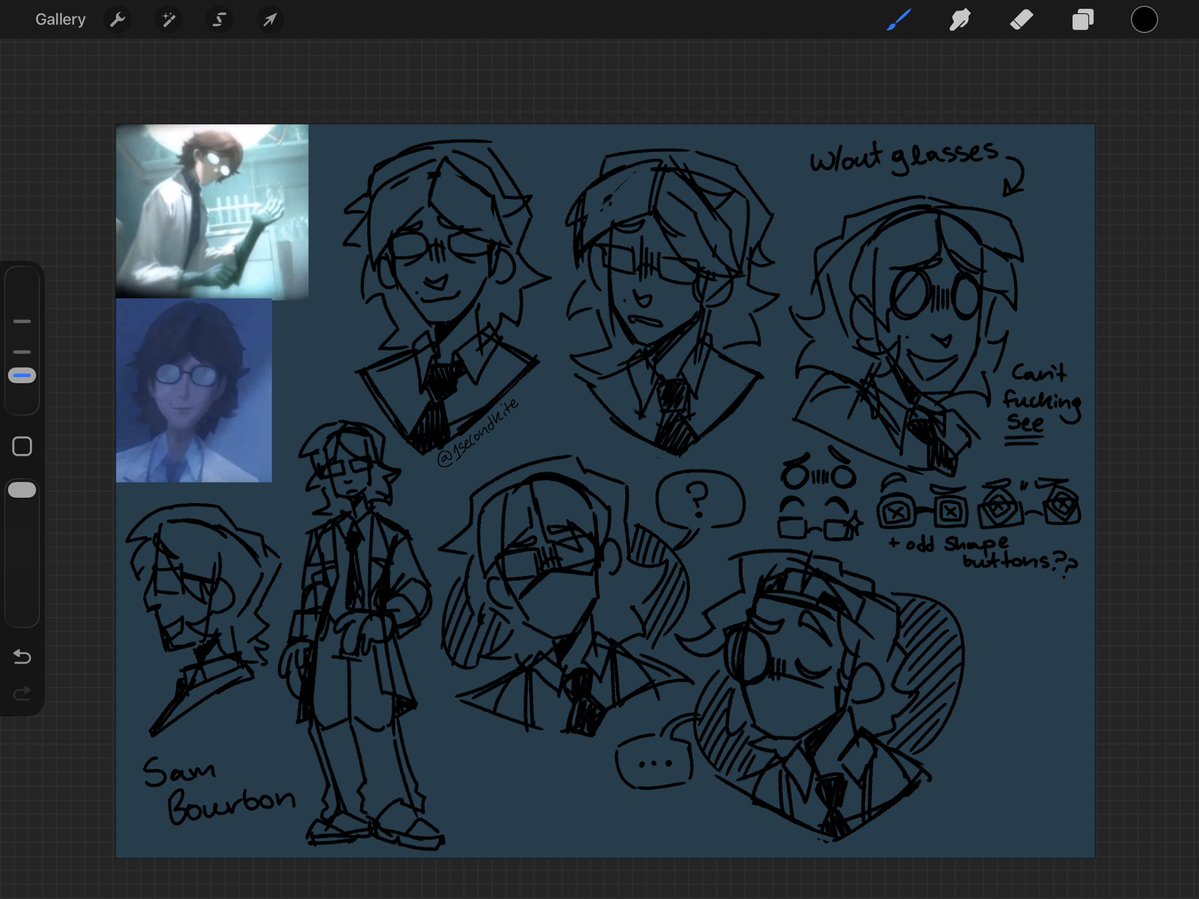Adjust the brush opacity slider handle
This screenshot has width=1199, height=899.
point(22,490)
